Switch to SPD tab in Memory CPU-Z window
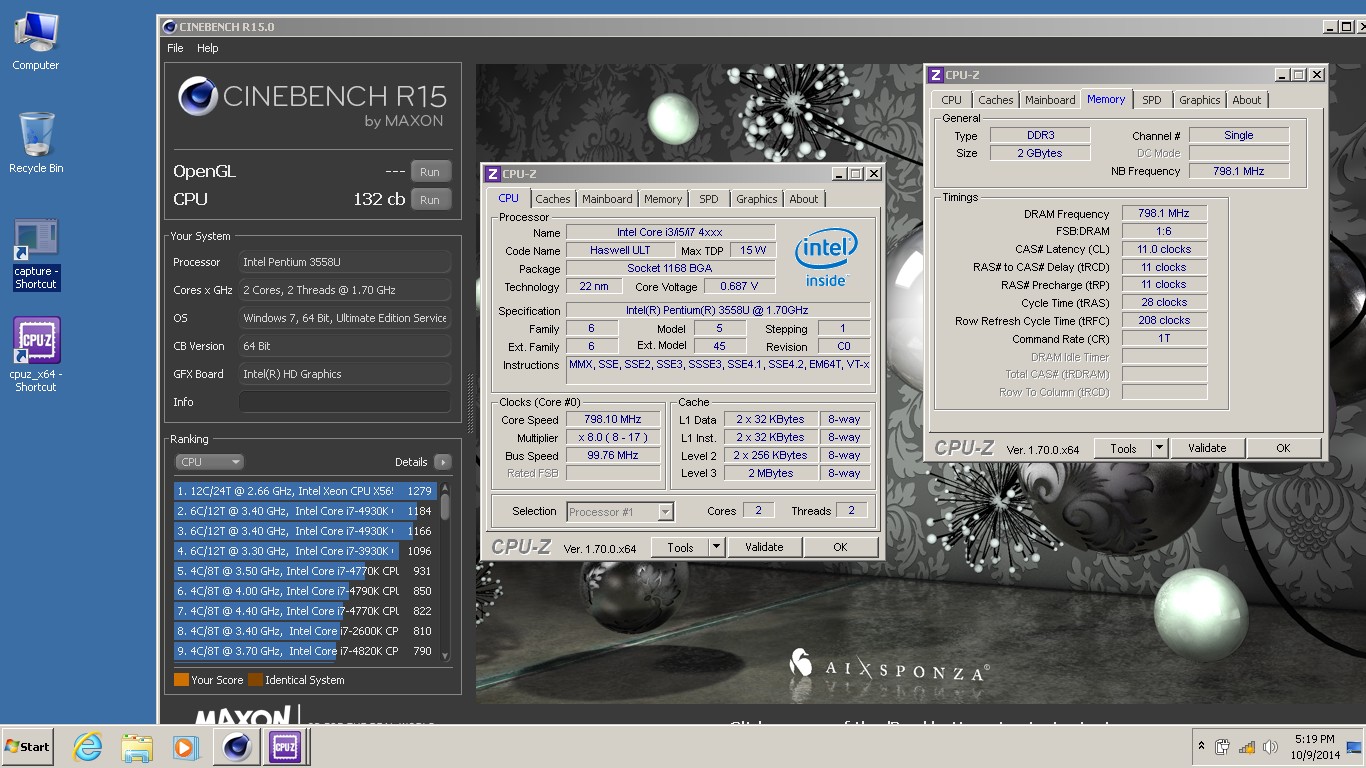The width and height of the screenshot is (1366, 768). point(1152,100)
